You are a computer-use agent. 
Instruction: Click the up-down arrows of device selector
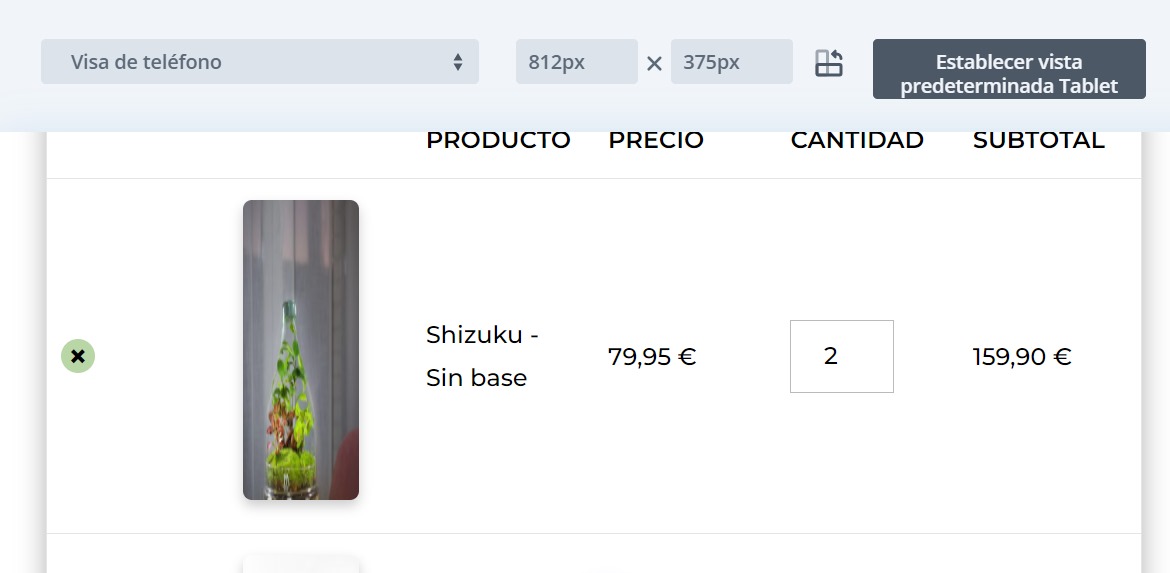pyautogui.click(x=457, y=62)
